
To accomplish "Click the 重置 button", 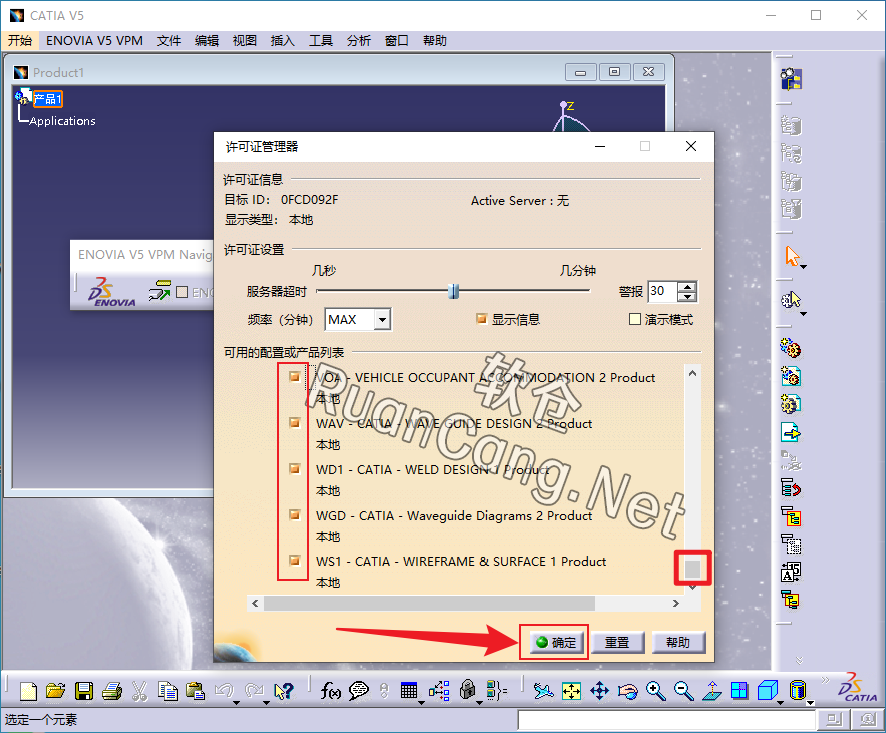I will coord(616,643).
